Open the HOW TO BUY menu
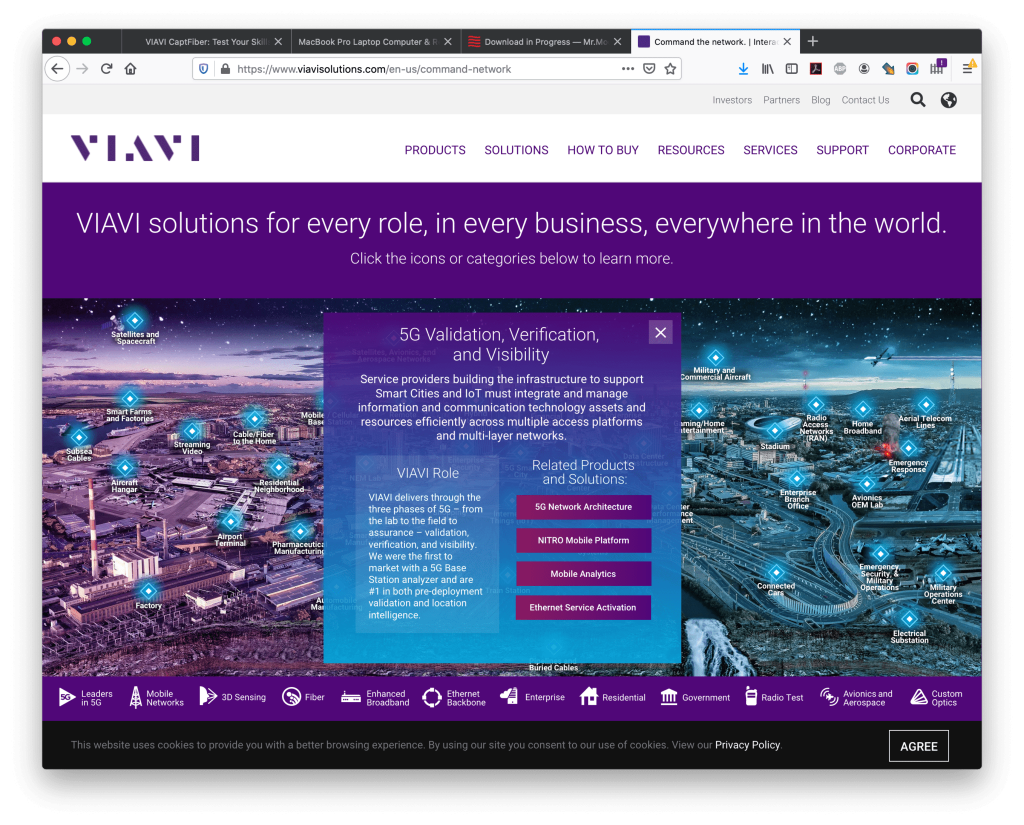 click(x=603, y=150)
